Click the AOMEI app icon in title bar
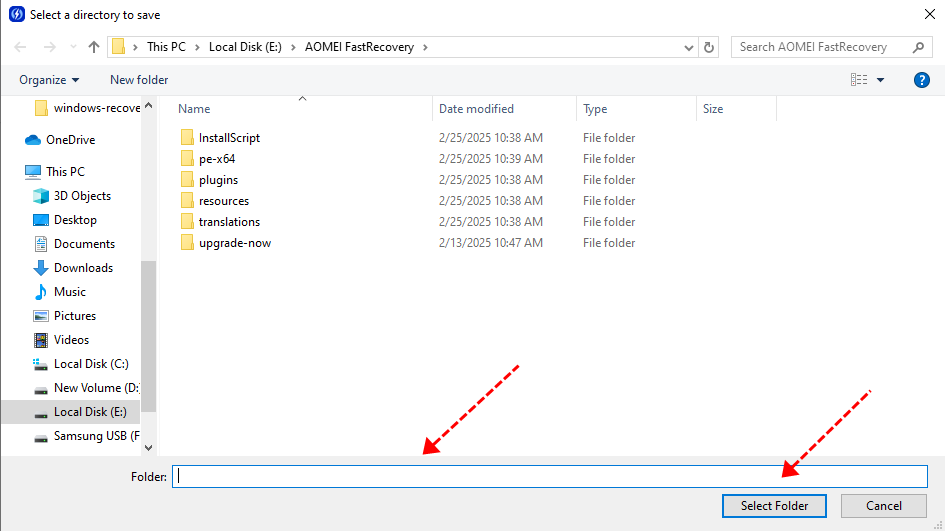The image size is (945, 531). click(17, 14)
